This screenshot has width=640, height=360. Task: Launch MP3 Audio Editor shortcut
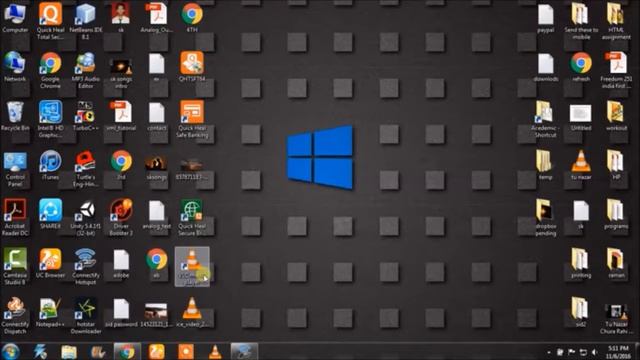tap(85, 70)
